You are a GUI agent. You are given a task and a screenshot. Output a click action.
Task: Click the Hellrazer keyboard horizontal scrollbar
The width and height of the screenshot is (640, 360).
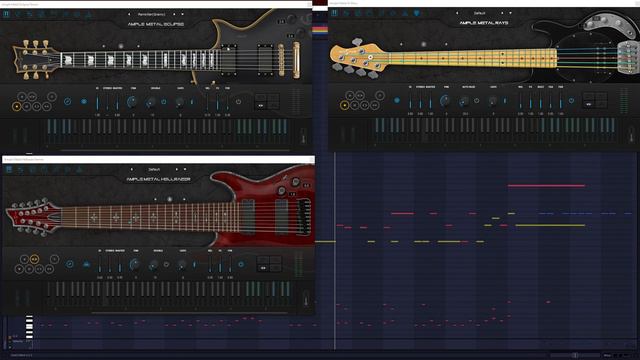pos(189,313)
